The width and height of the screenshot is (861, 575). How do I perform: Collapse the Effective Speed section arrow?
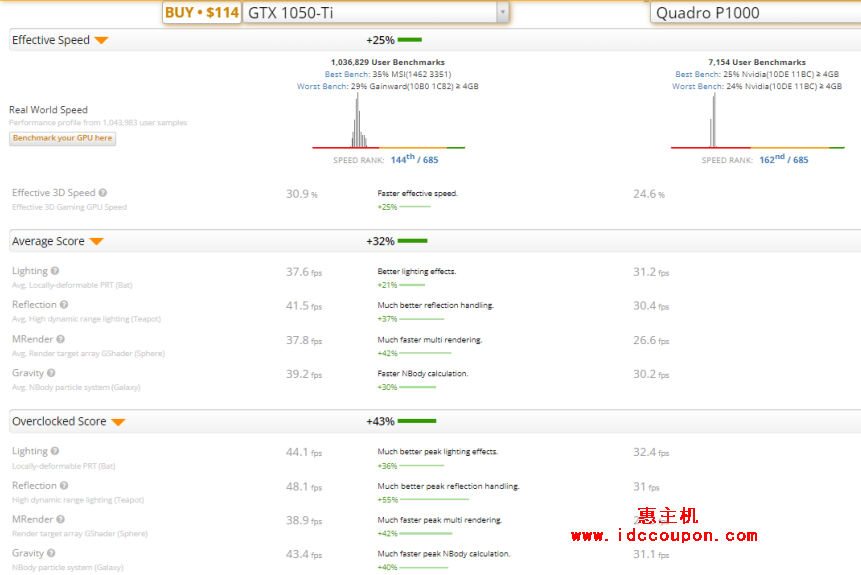tap(101, 41)
